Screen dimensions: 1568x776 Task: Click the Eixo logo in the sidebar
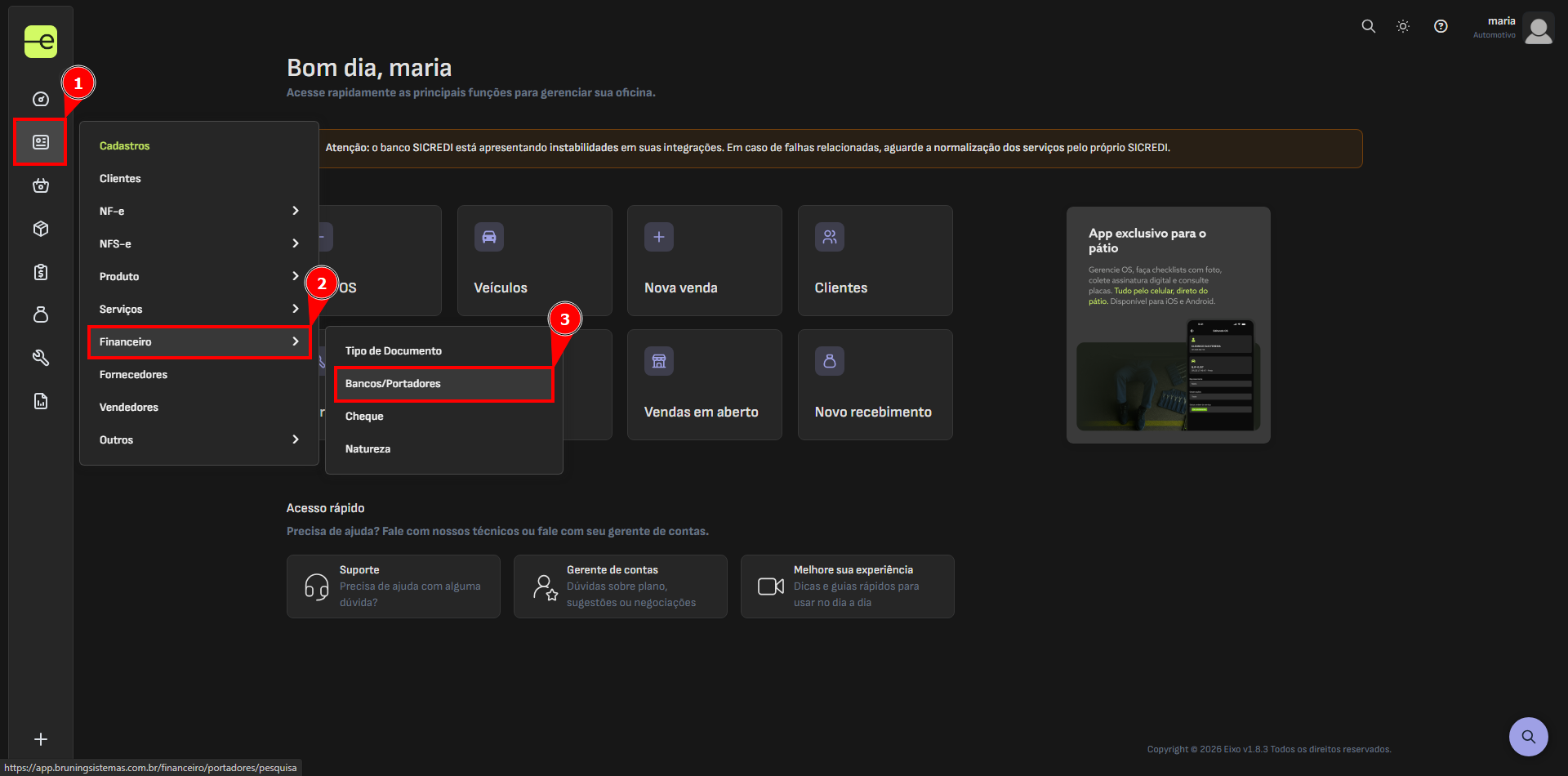tap(41, 42)
